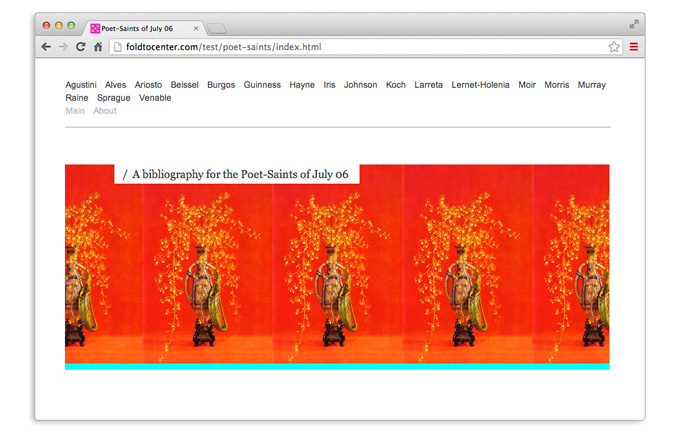Screen dimensions: 680x444
Task: Bookmark this page with the star icon
Action: (614, 47)
